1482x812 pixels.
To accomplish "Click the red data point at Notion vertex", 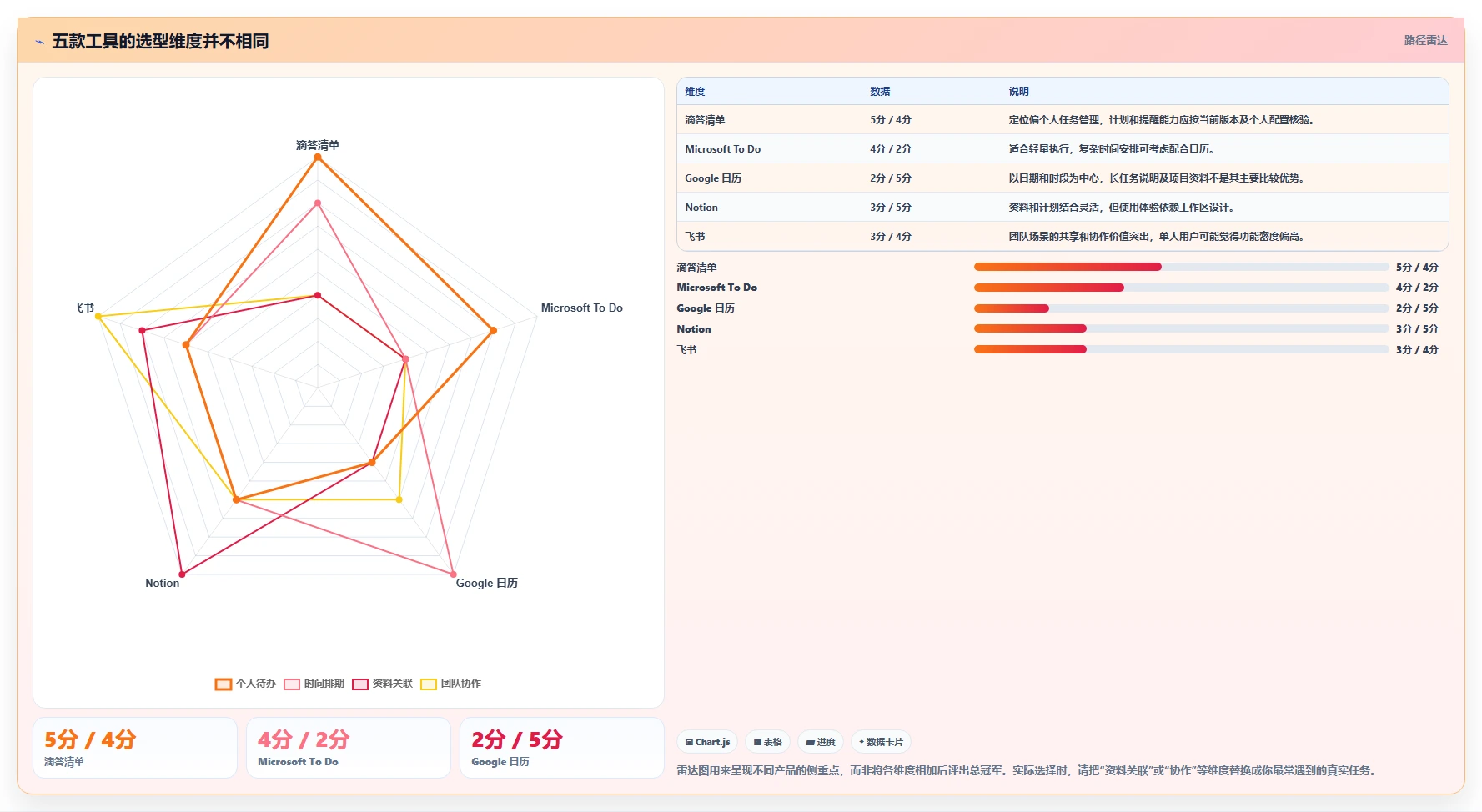I will tap(182, 574).
